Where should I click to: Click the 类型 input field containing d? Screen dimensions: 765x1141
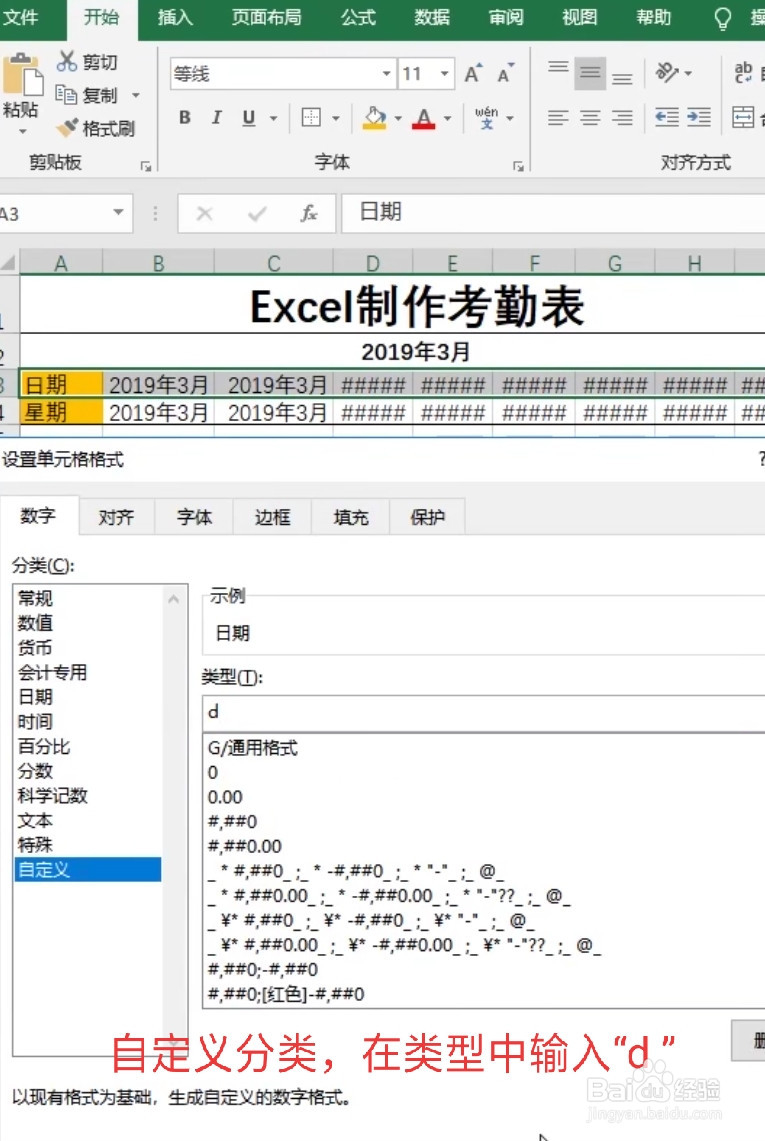click(x=483, y=712)
